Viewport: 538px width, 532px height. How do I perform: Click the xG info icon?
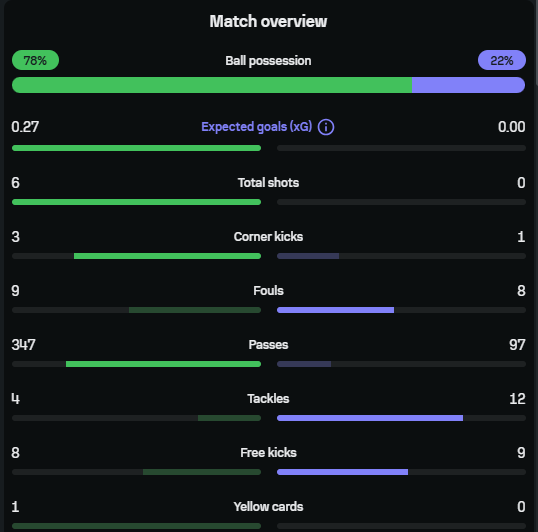coord(326,127)
